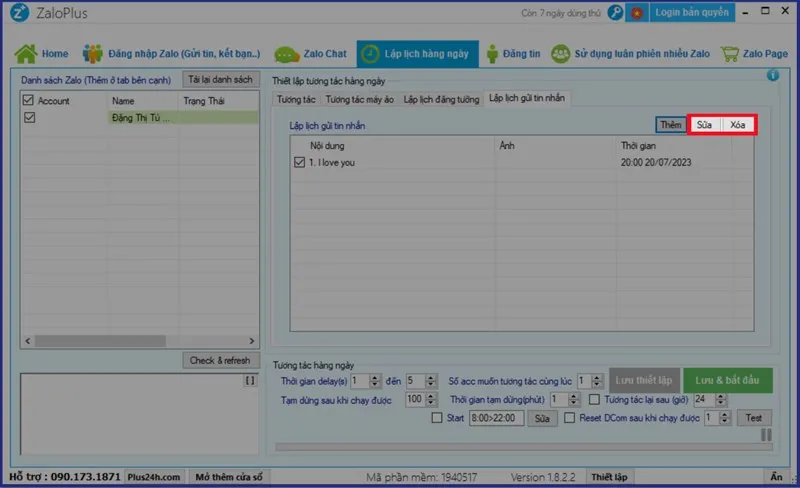Enable Reset DCom sau khi chạy được
Viewport: 800px width, 488px height.
pos(570,418)
